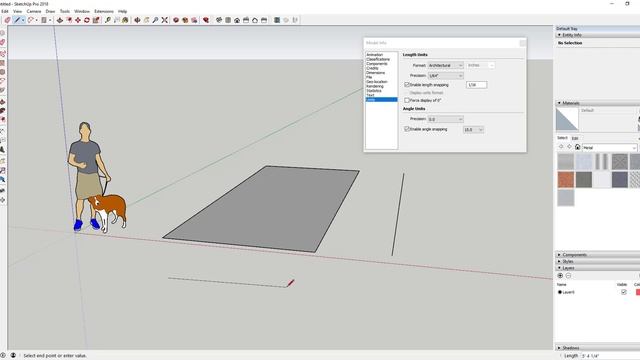Screen dimensions: 640x360
Task: Select Animation in Model Info list
Action: 374,55
